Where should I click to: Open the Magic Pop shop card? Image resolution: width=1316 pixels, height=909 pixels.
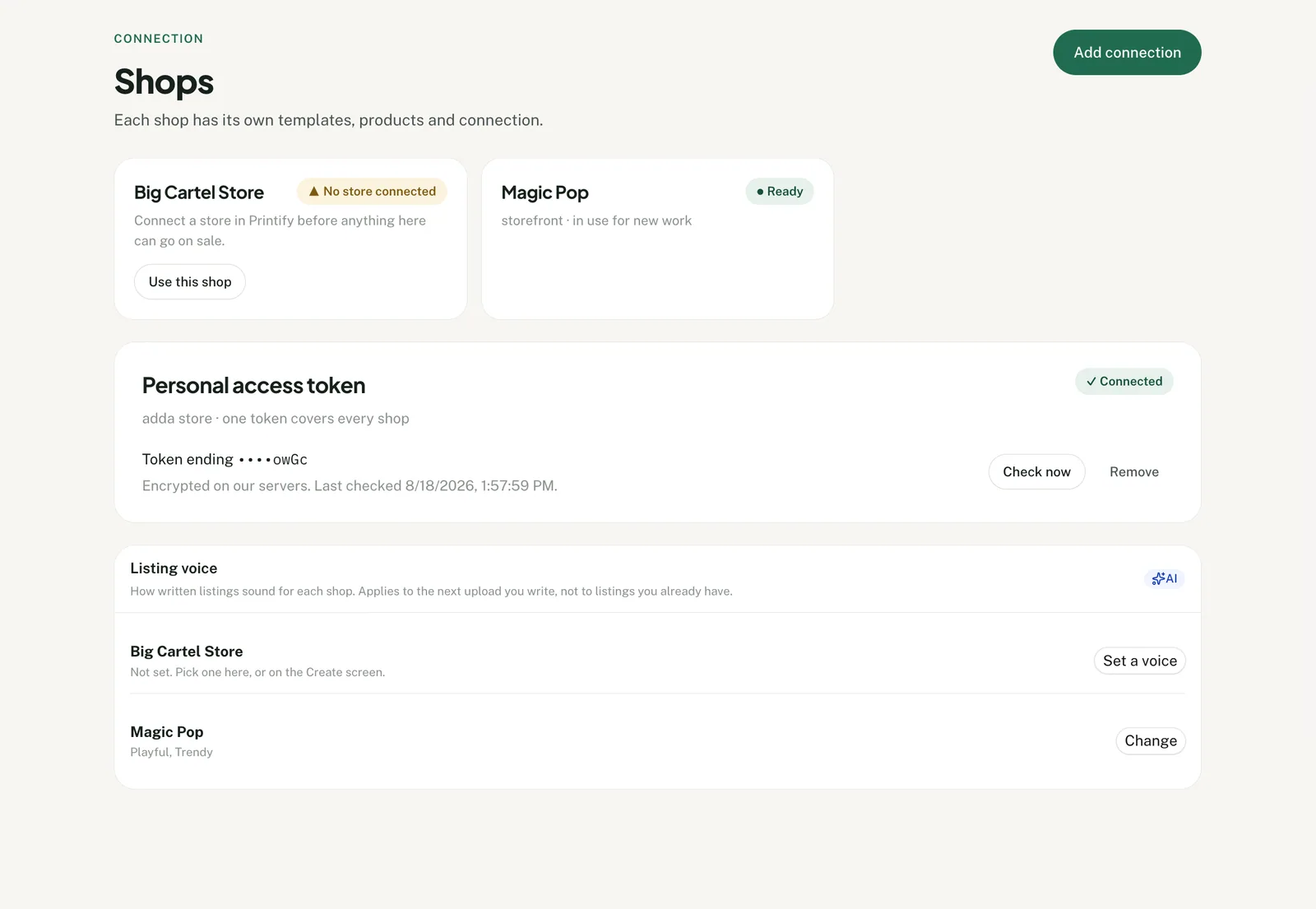(x=658, y=239)
